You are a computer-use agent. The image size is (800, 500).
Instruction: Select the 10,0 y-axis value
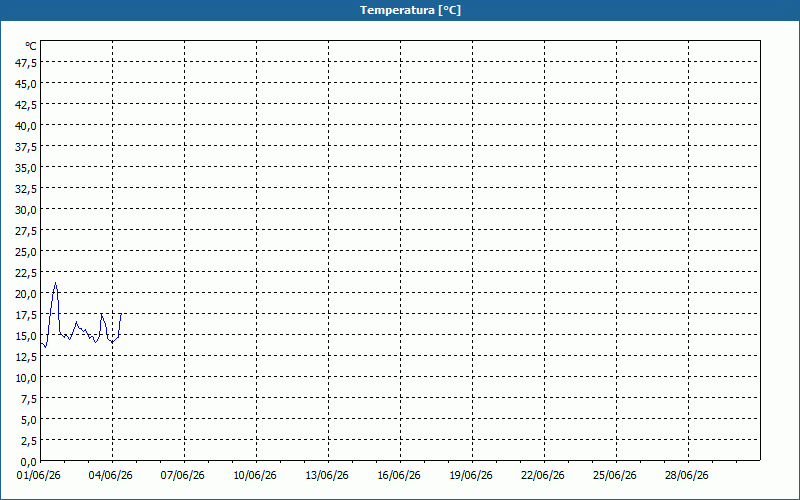coord(27,378)
